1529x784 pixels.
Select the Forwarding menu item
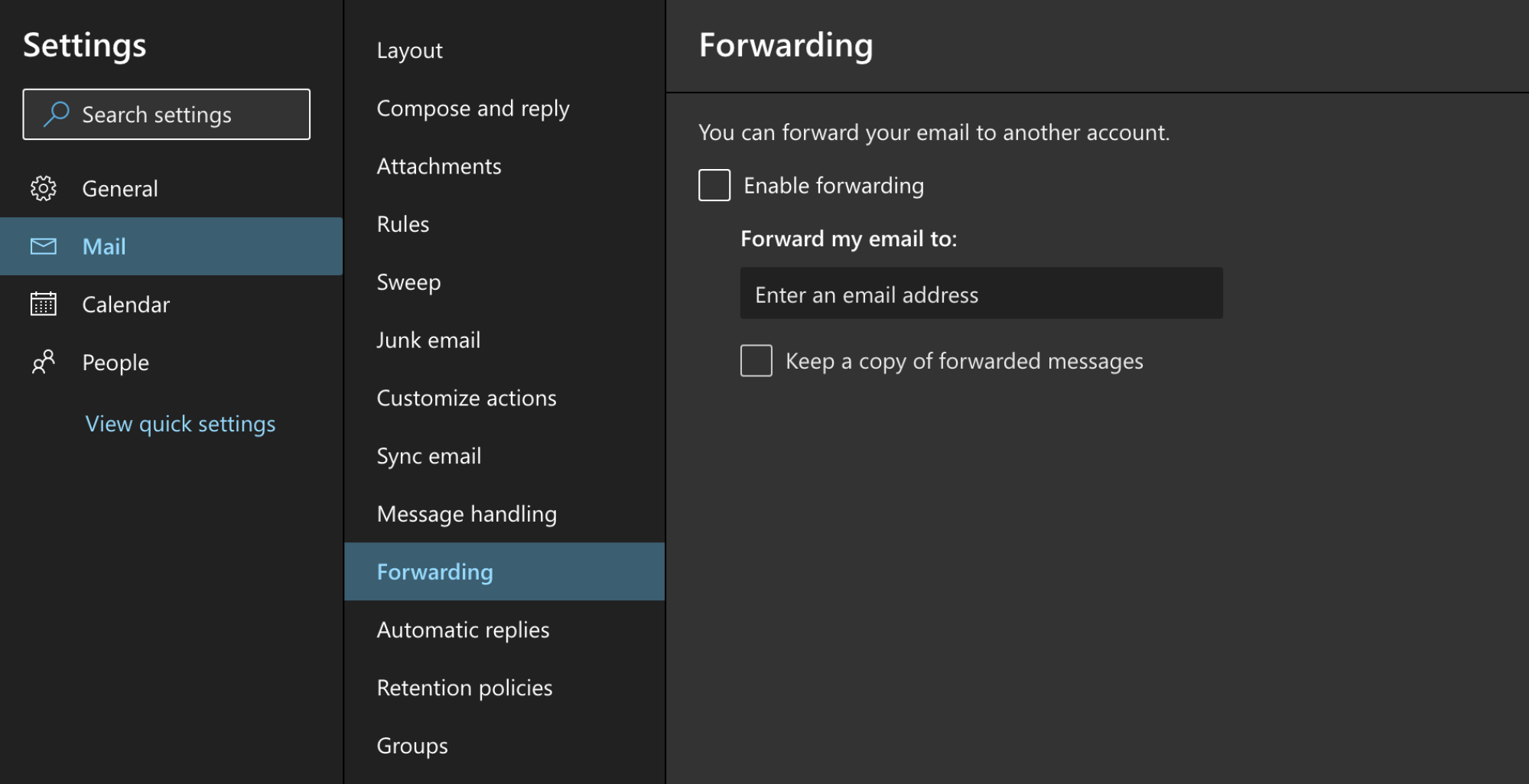(505, 571)
